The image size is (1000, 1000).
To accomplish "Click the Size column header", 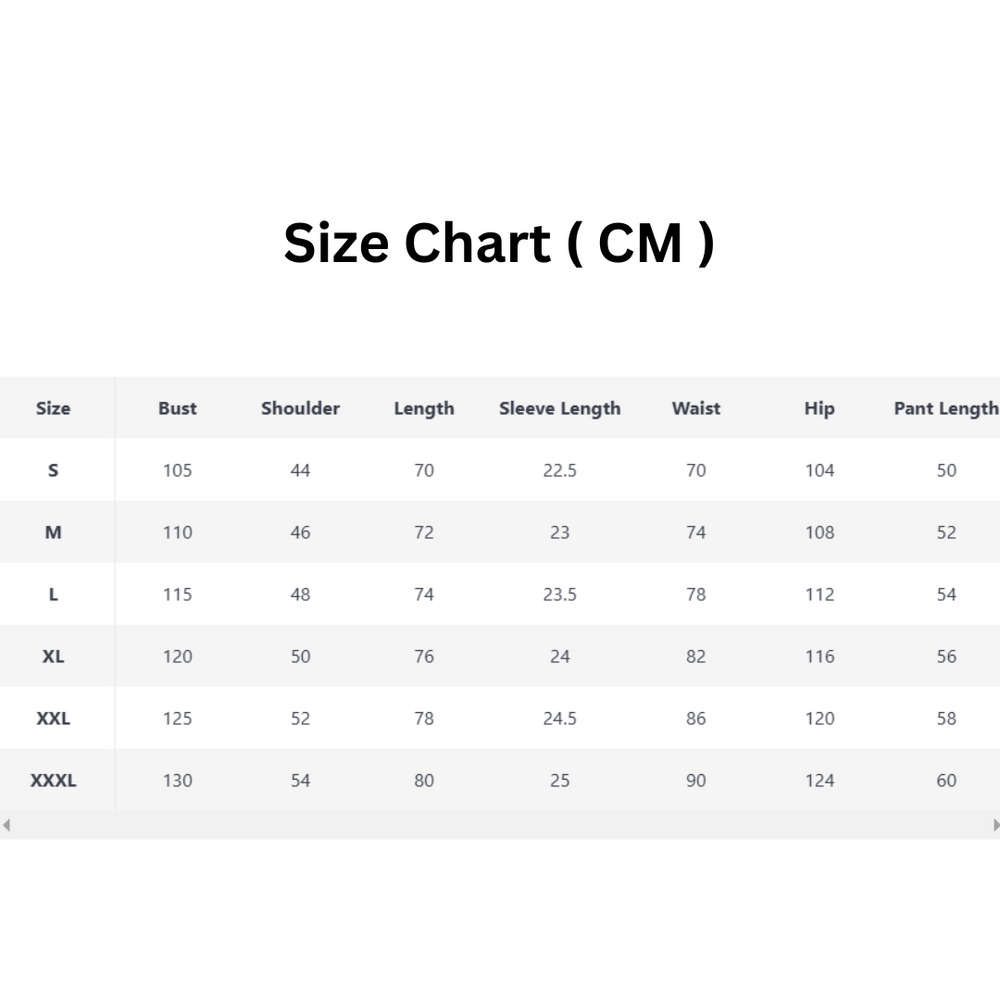I will coord(53,408).
